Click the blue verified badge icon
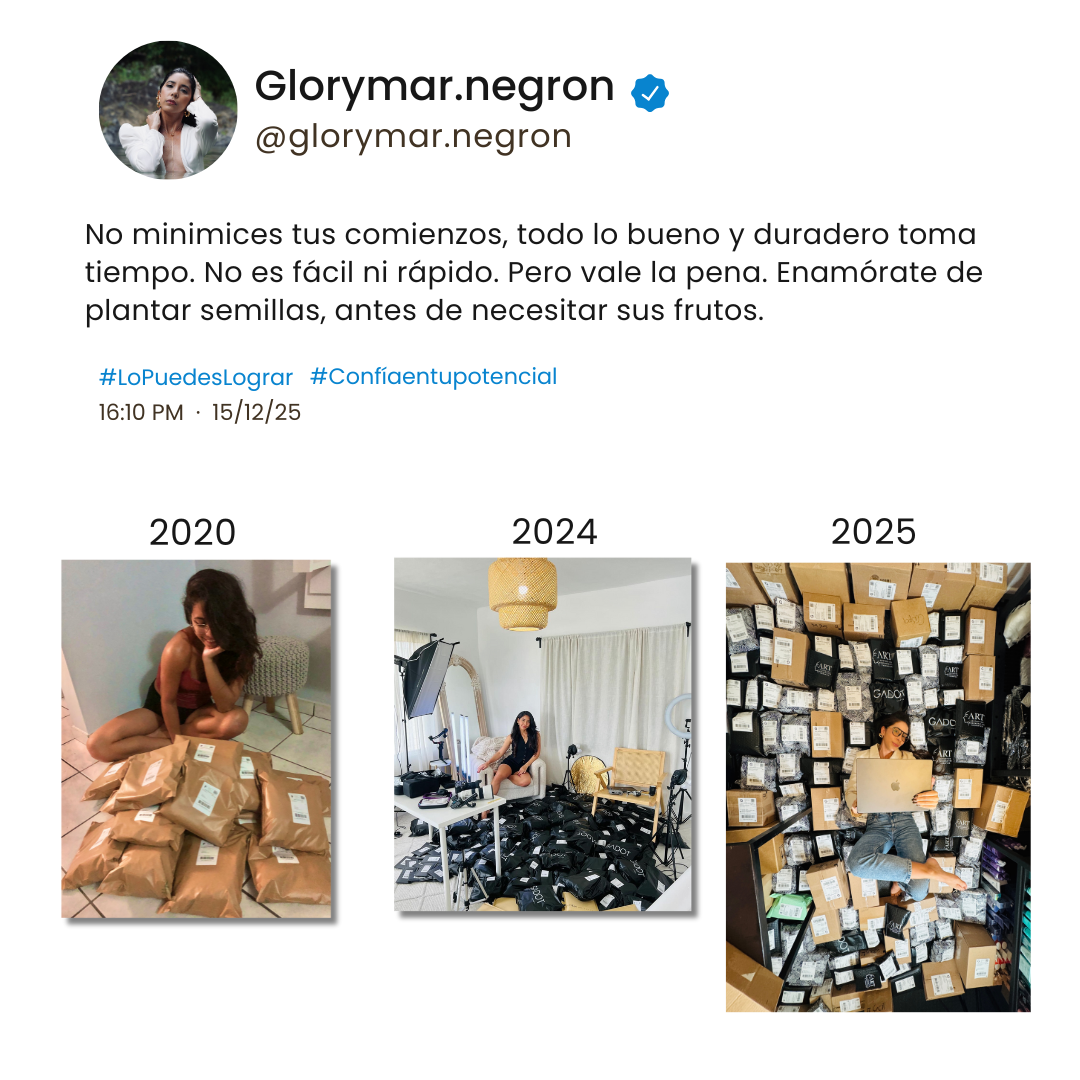 650,93
